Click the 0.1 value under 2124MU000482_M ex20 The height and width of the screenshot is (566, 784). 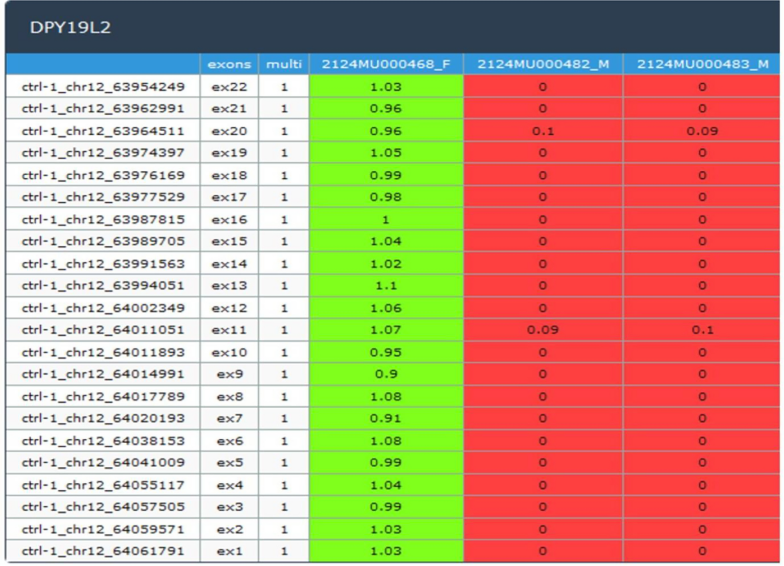click(543, 131)
